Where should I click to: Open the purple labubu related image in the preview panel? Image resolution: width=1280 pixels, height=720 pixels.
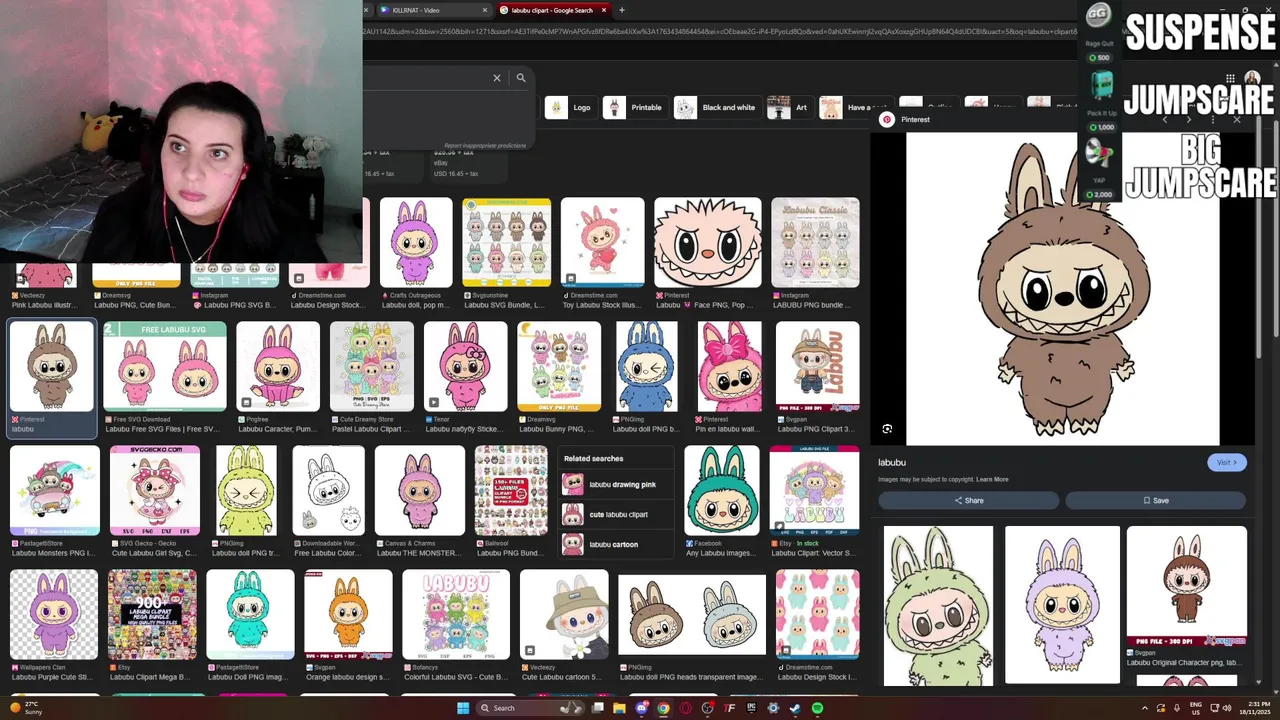[1062, 606]
